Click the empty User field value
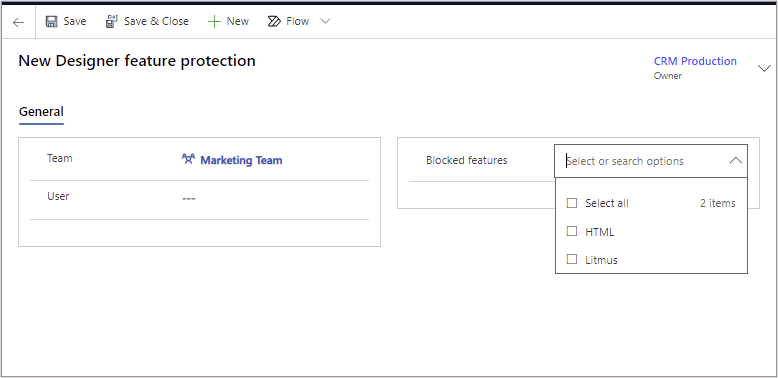This screenshot has height=378, width=778. point(189,198)
